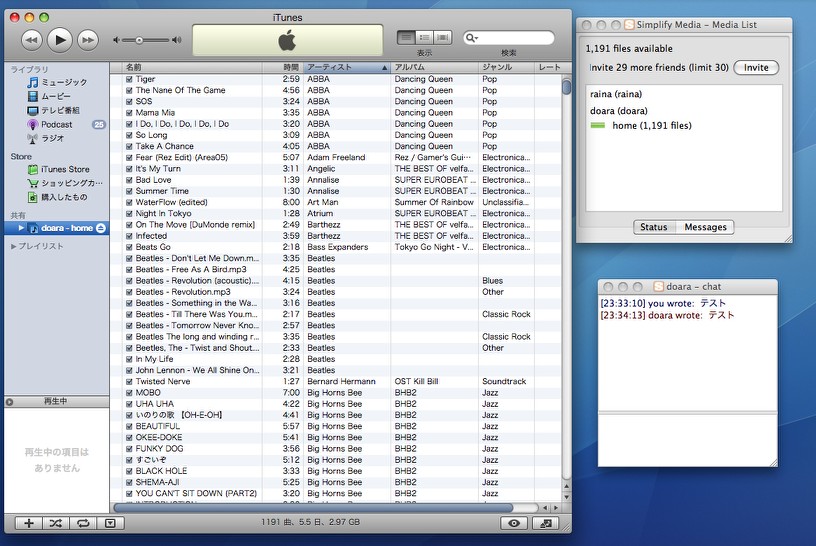Switch to list view mode
The height and width of the screenshot is (546, 816).
[x=406, y=37]
